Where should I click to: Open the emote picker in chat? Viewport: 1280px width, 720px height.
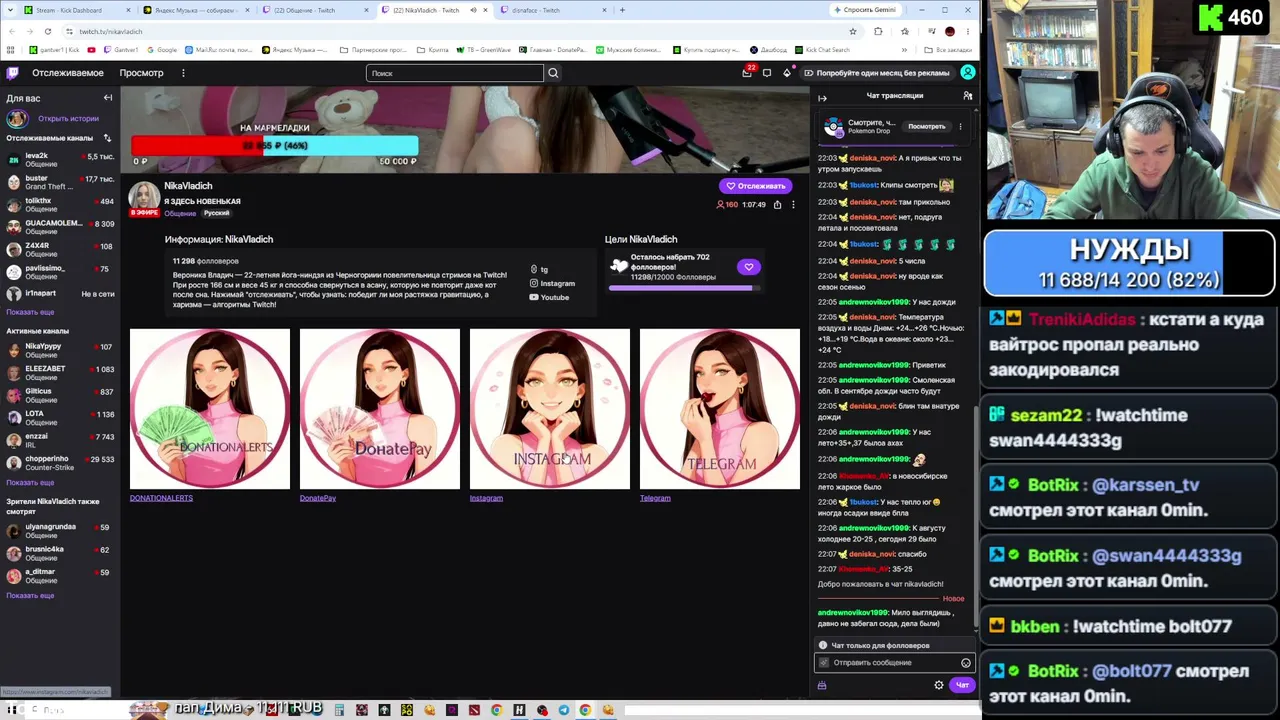pos(965,663)
